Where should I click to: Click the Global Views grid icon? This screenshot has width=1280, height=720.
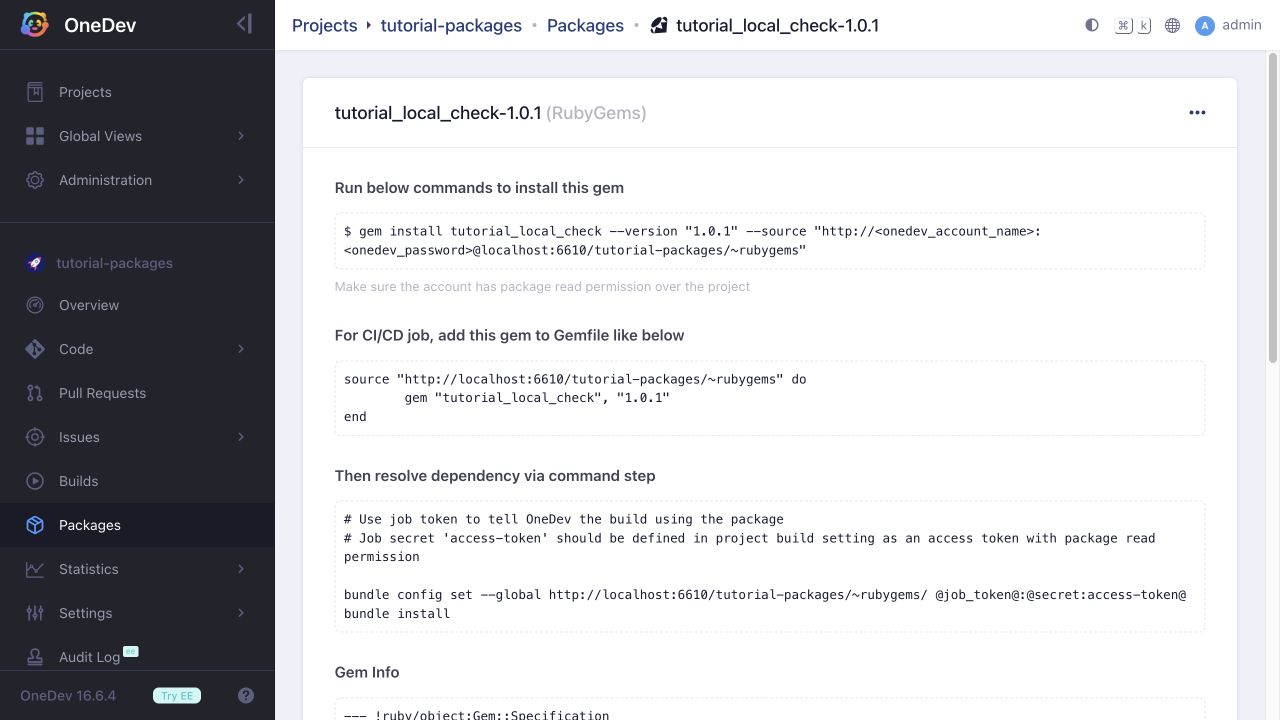coord(35,136)
